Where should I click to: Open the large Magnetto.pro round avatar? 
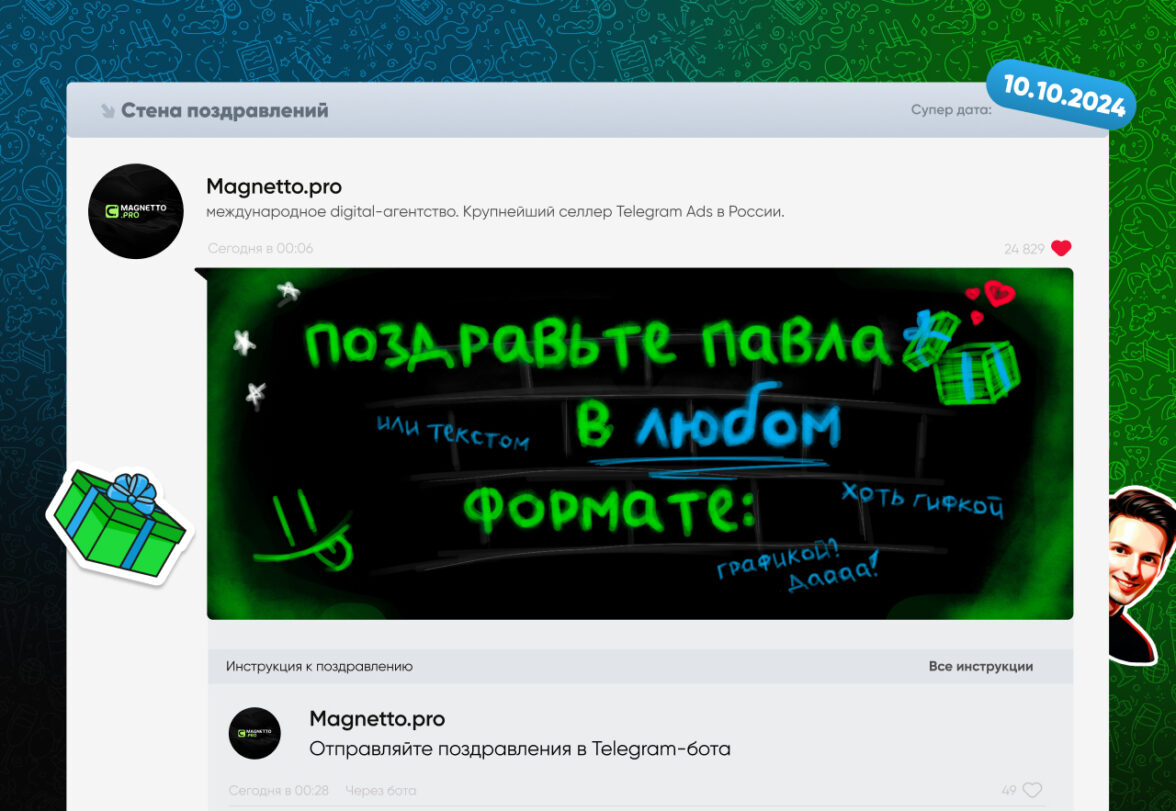[x=136, y=211]
